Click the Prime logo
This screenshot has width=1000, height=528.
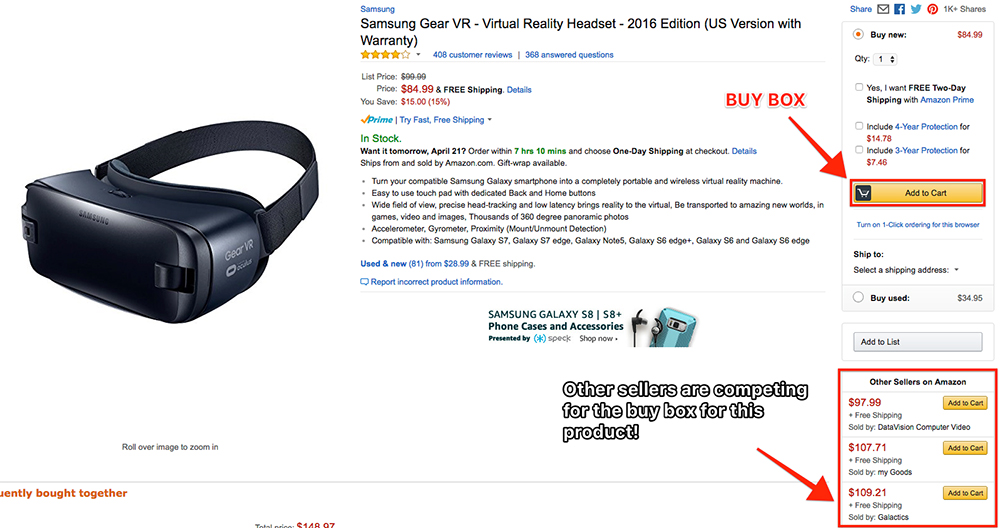tap(376, 120)
